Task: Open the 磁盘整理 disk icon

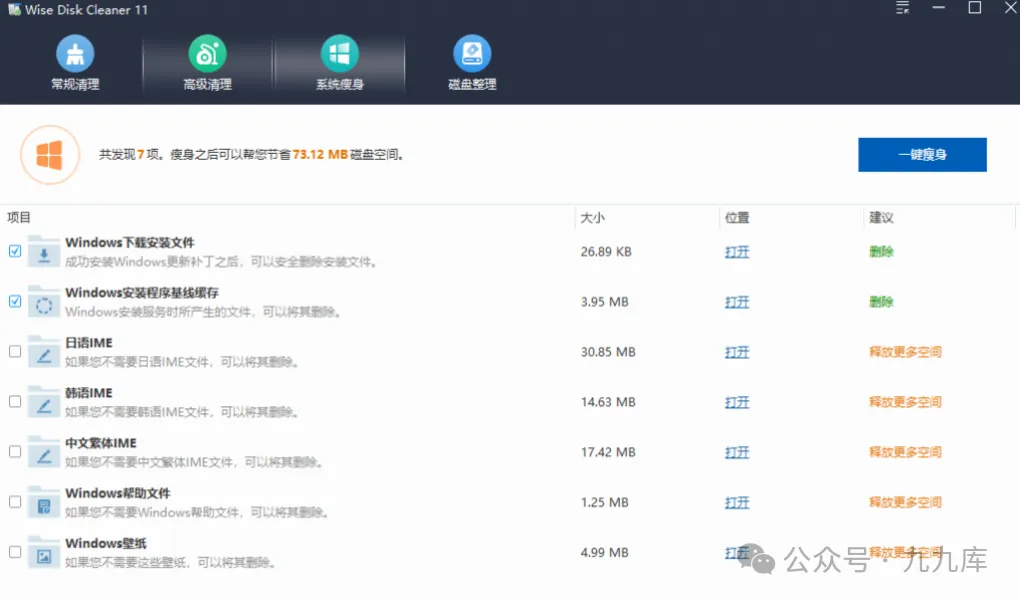Action: 472,53
